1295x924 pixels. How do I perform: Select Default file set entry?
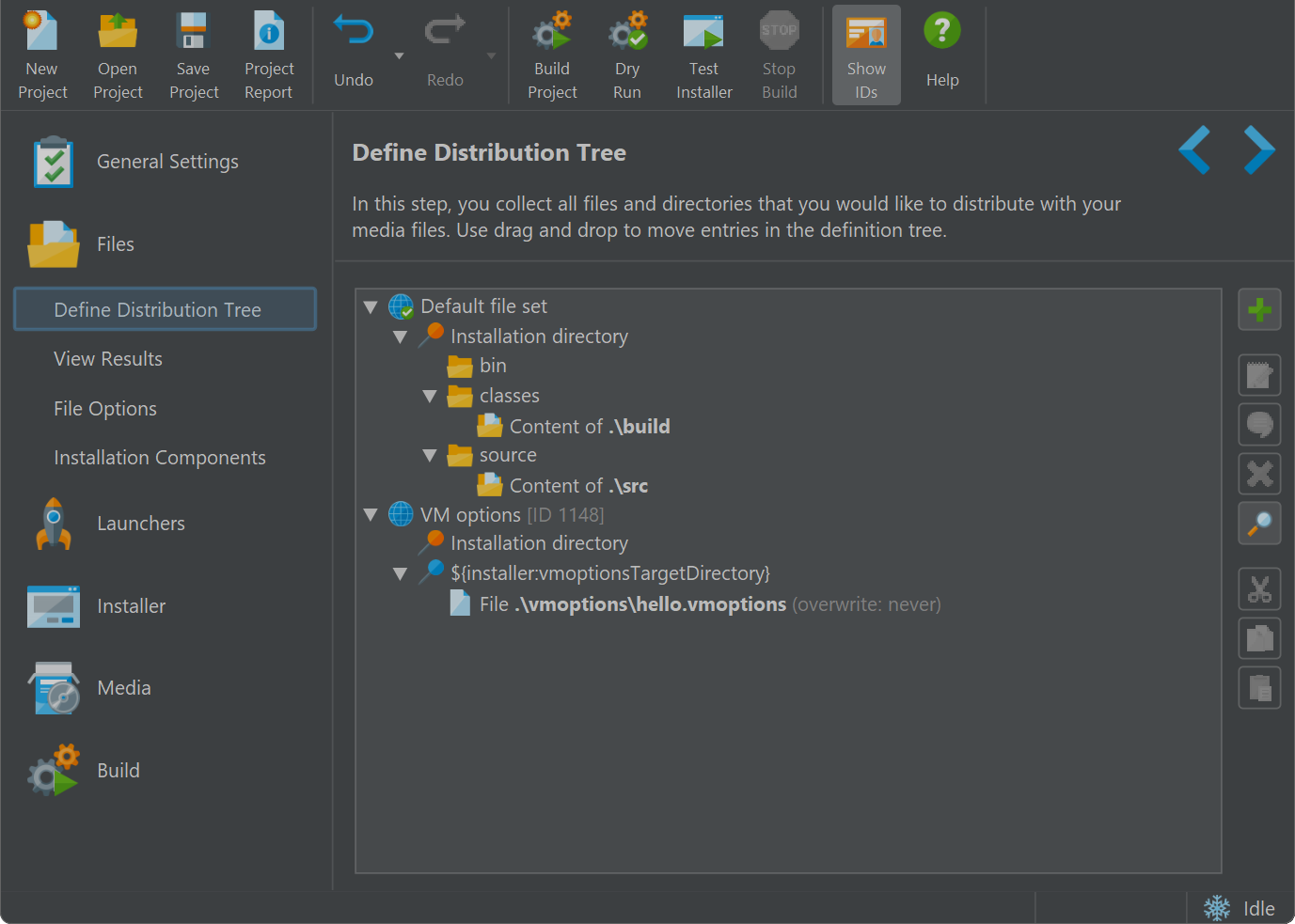pos(467,306)
